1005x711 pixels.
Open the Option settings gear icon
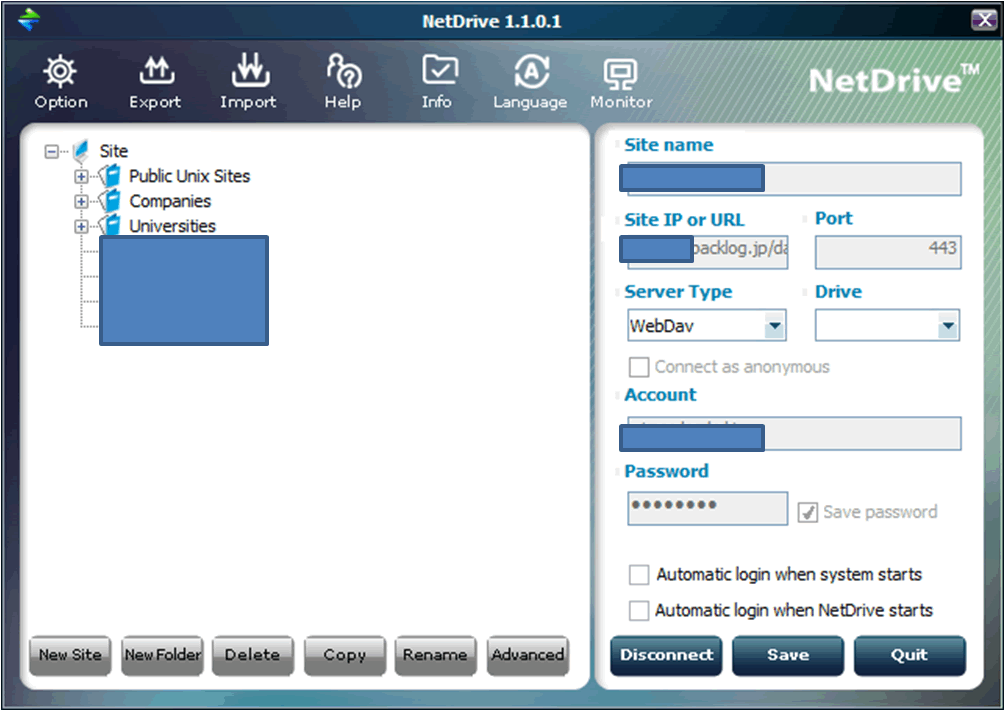(x=60, y=72)
